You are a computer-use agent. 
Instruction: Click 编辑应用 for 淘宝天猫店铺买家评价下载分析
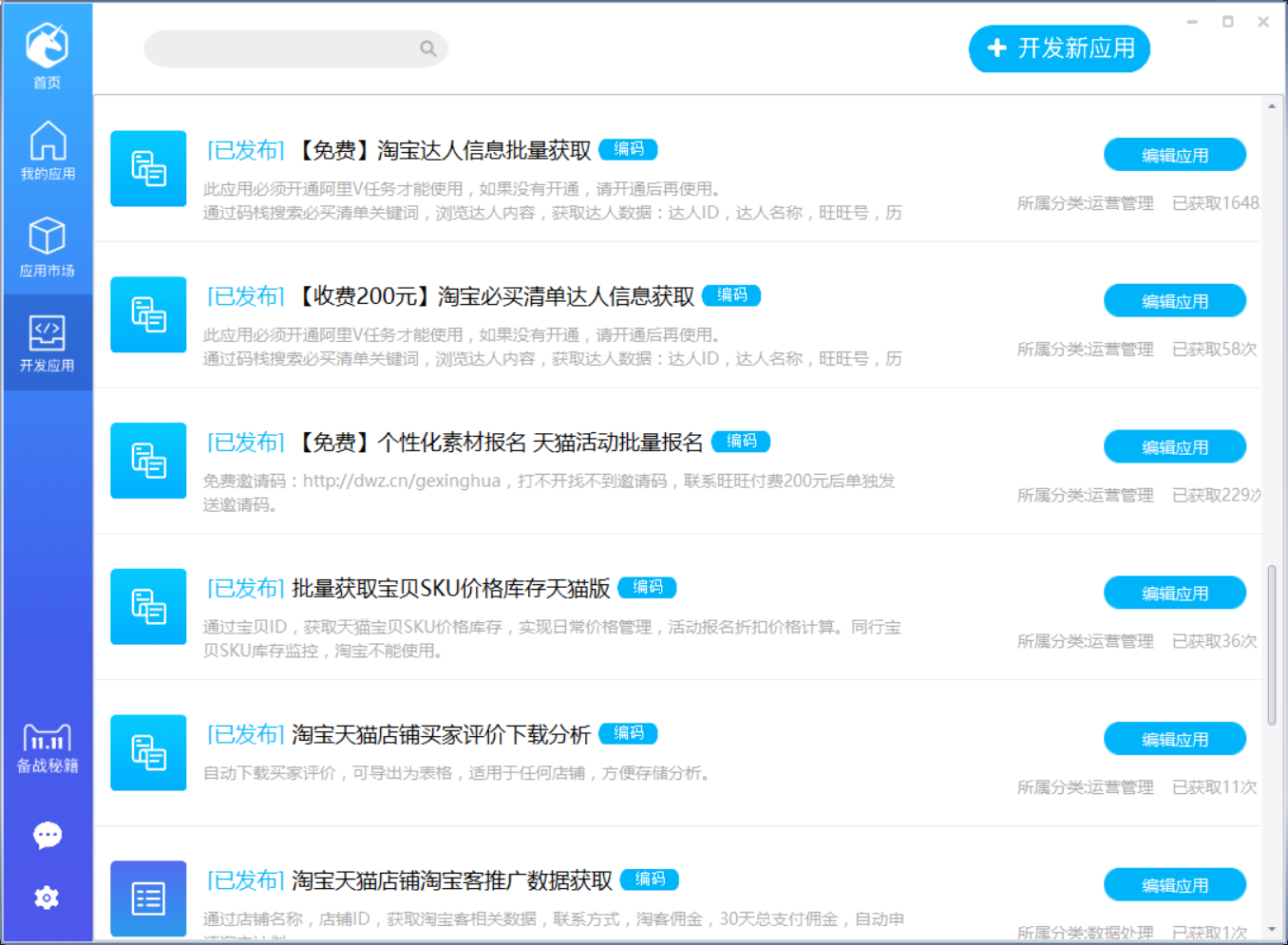pyautogui.click(x=1175, y=739)
